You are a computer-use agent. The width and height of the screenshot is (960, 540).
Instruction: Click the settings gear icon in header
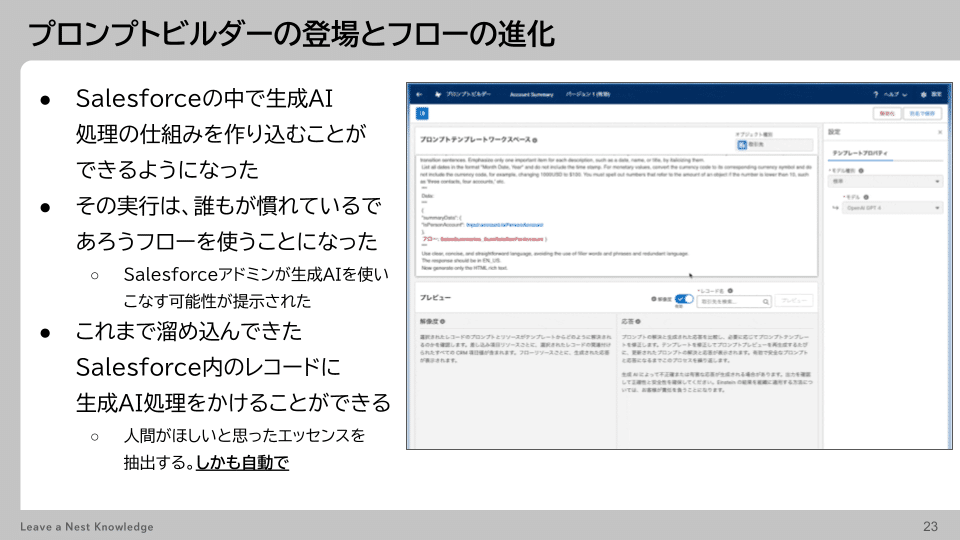pyautogui.click(x=923, y=94)
